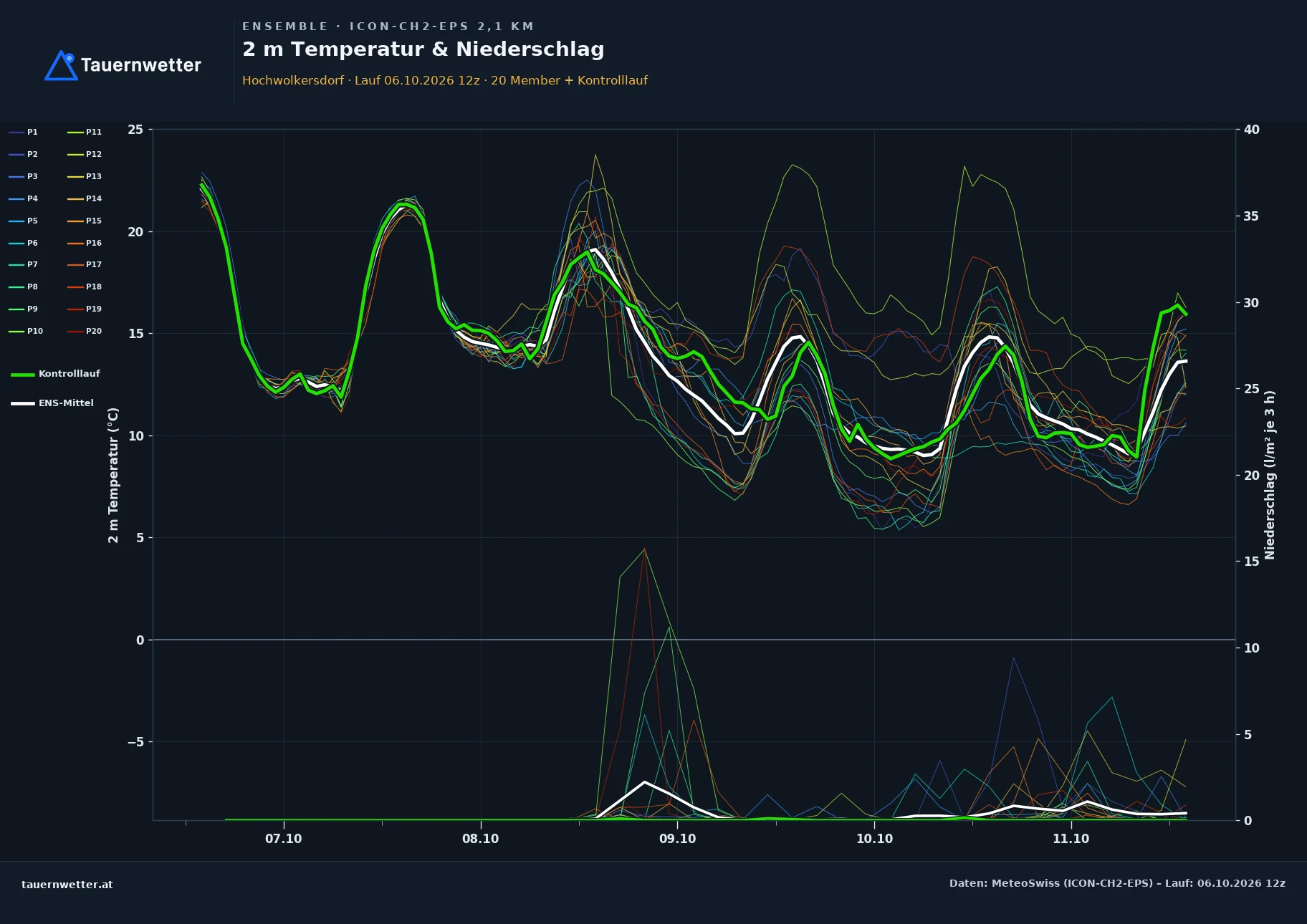Click the P16 orange legend swatch

(x=75, y=243)
